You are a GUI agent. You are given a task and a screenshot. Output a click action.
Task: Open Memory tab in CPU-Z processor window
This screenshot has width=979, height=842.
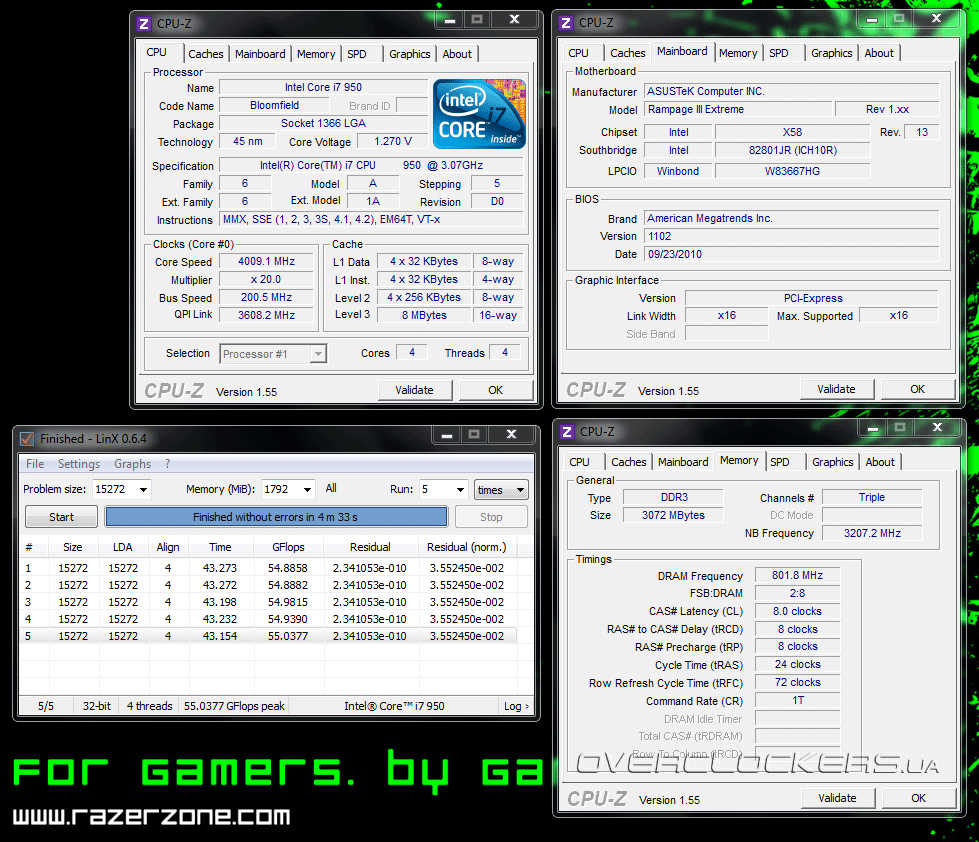[316, 54]
